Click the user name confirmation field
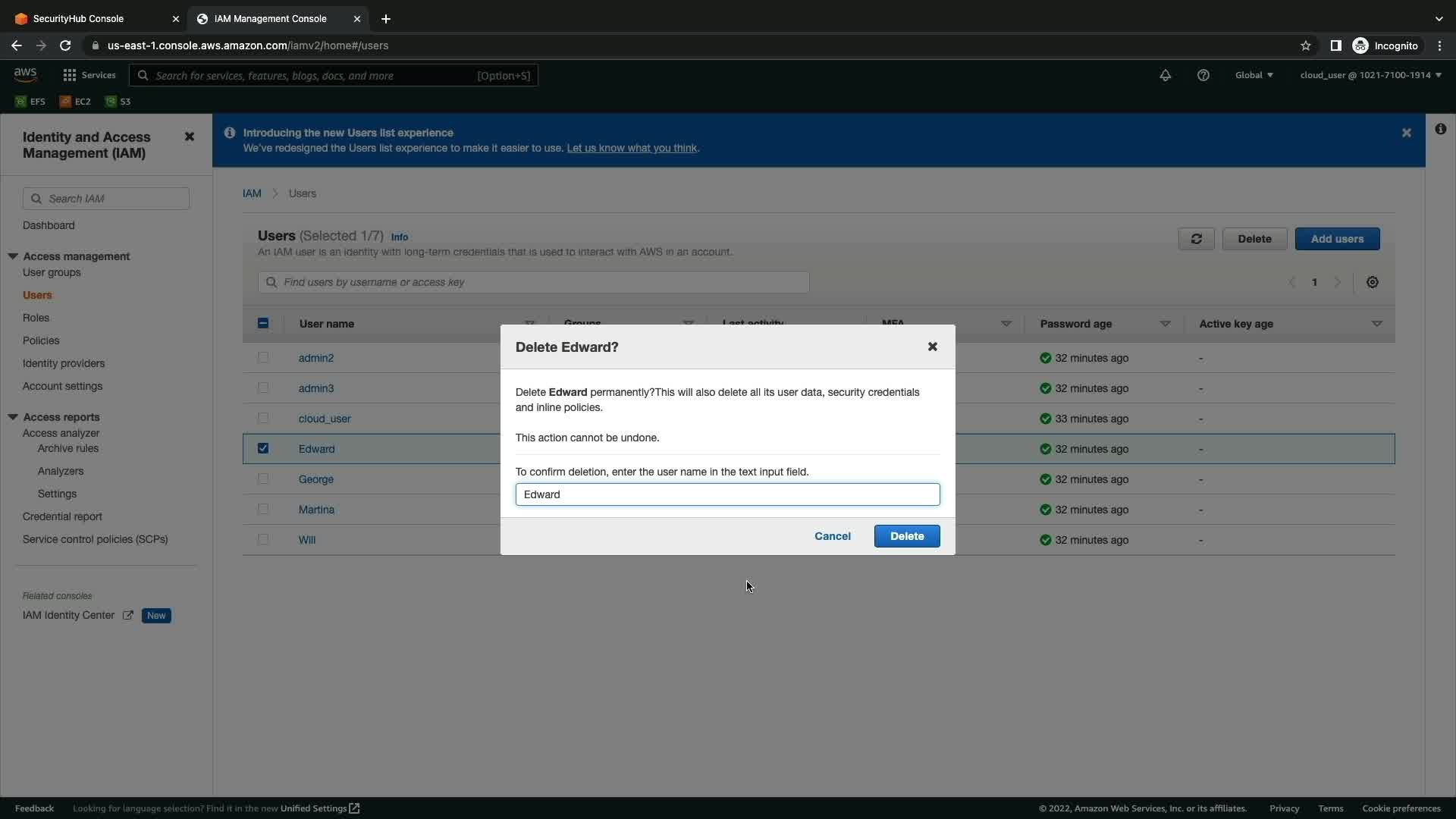The image size is (1456, 819). [x=726, y=494]
